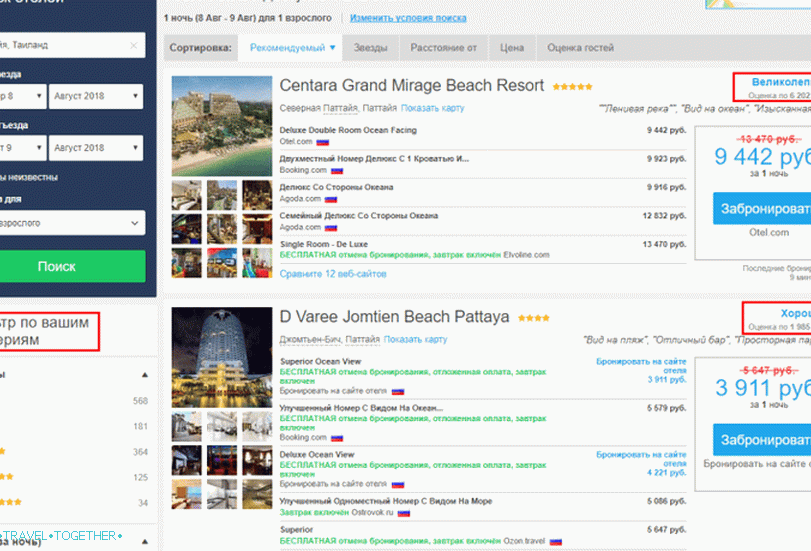
Task: Click D Varee price 3 911 руб.
Action: point(763,388)
